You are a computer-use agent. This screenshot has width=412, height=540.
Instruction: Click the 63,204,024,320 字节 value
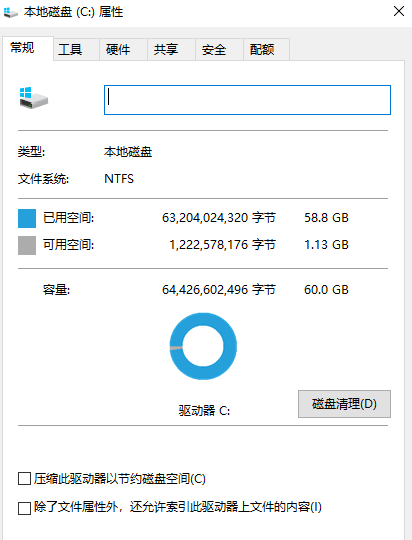coord(219,218)
